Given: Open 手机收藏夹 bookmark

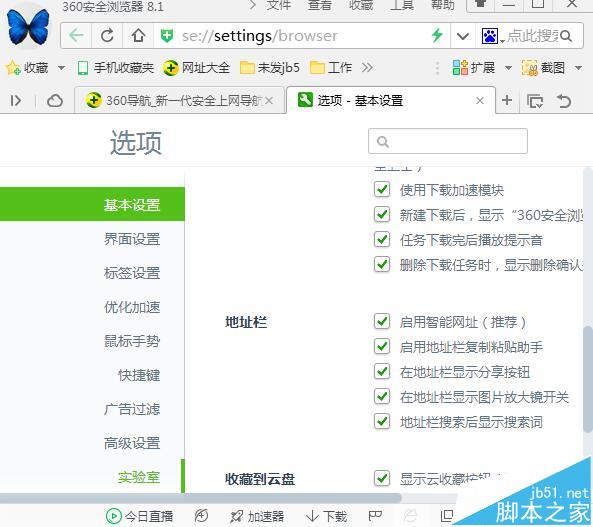Looking at the screenshot, I should [x=115, y=68].
